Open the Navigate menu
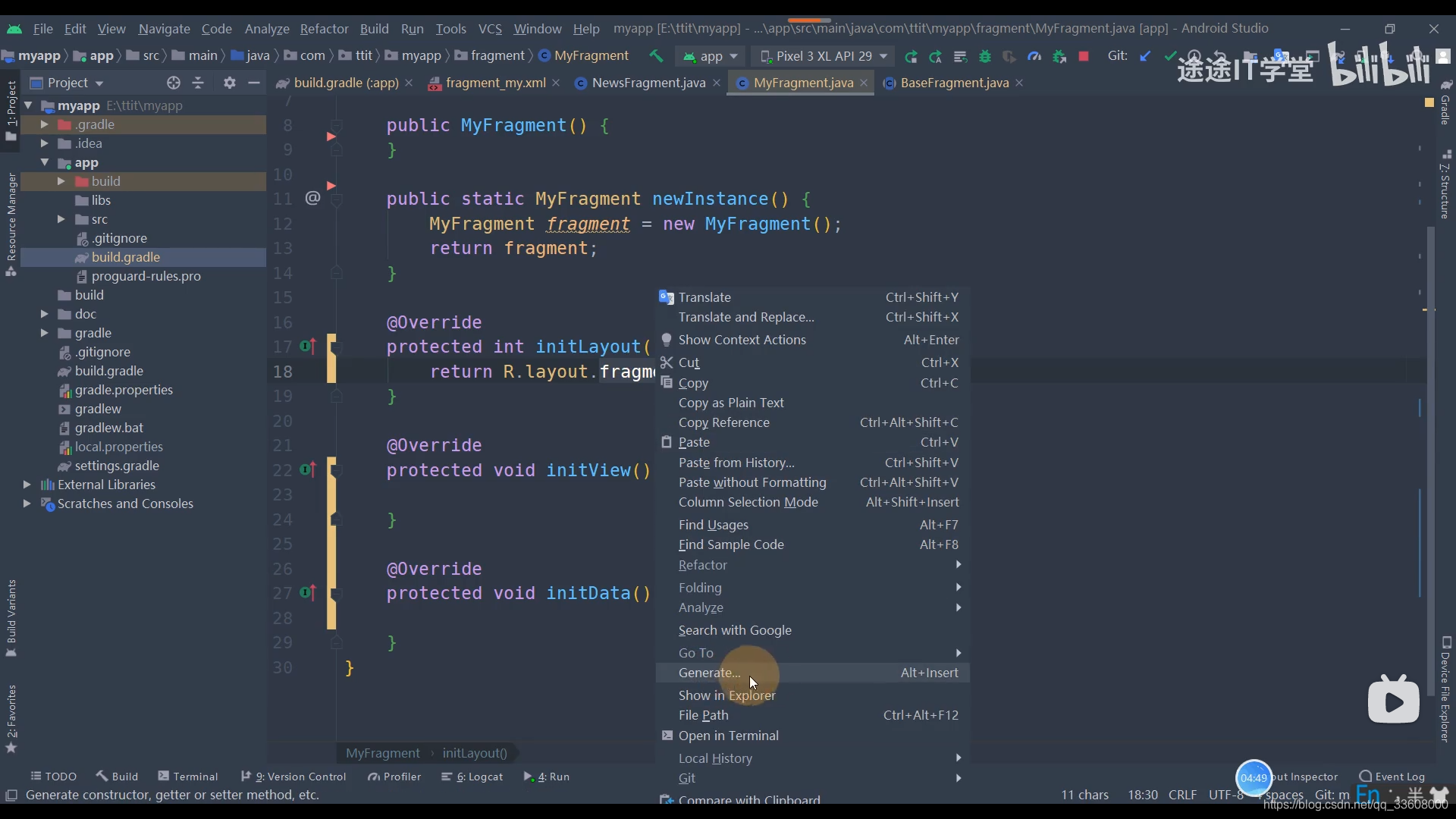Screen dimensions: 1456x819 click(x=164, y=29)
